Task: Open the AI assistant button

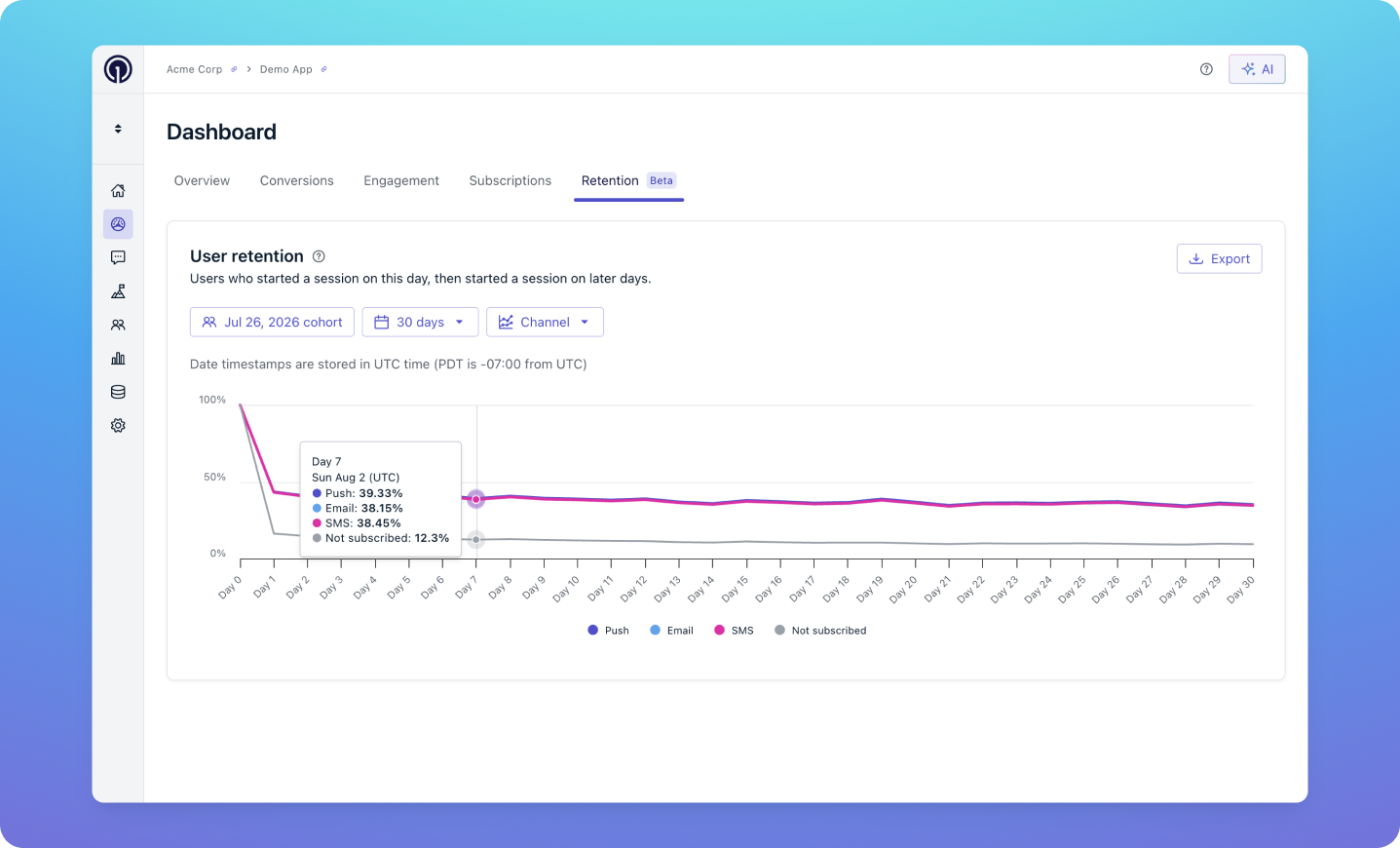Action: click(x=1257, y=69)
